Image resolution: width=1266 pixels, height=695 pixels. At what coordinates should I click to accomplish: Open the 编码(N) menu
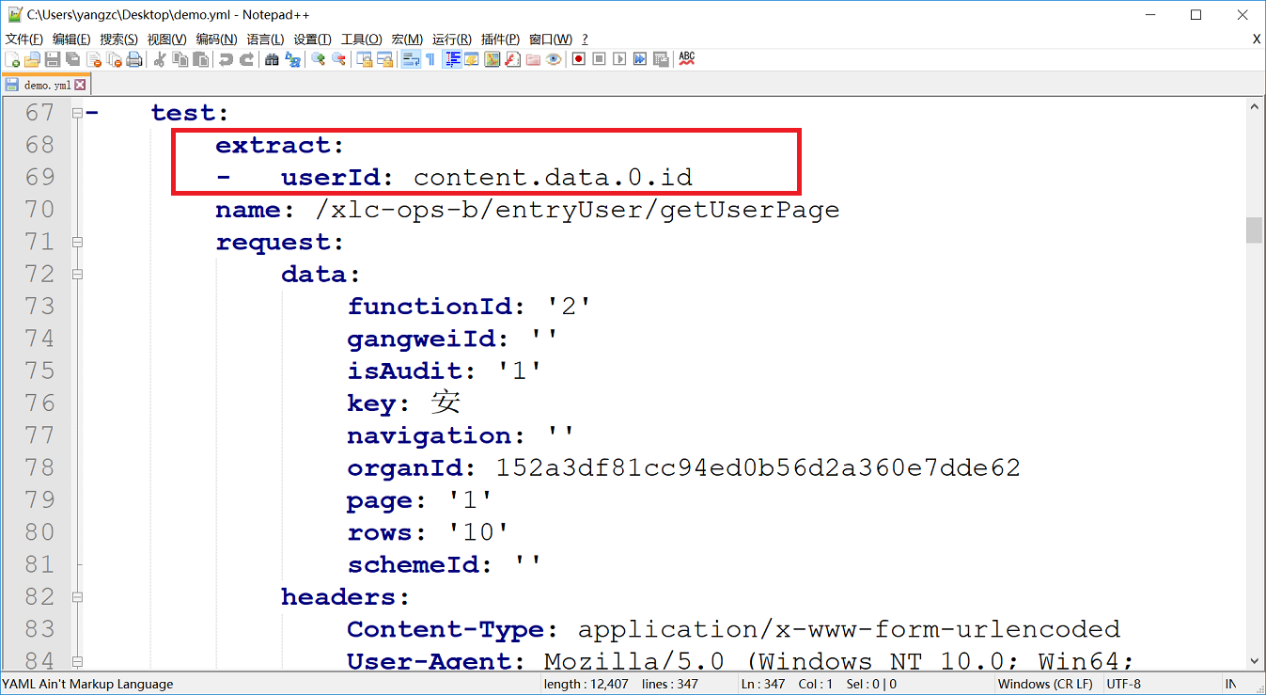click(x=216, y=39)
